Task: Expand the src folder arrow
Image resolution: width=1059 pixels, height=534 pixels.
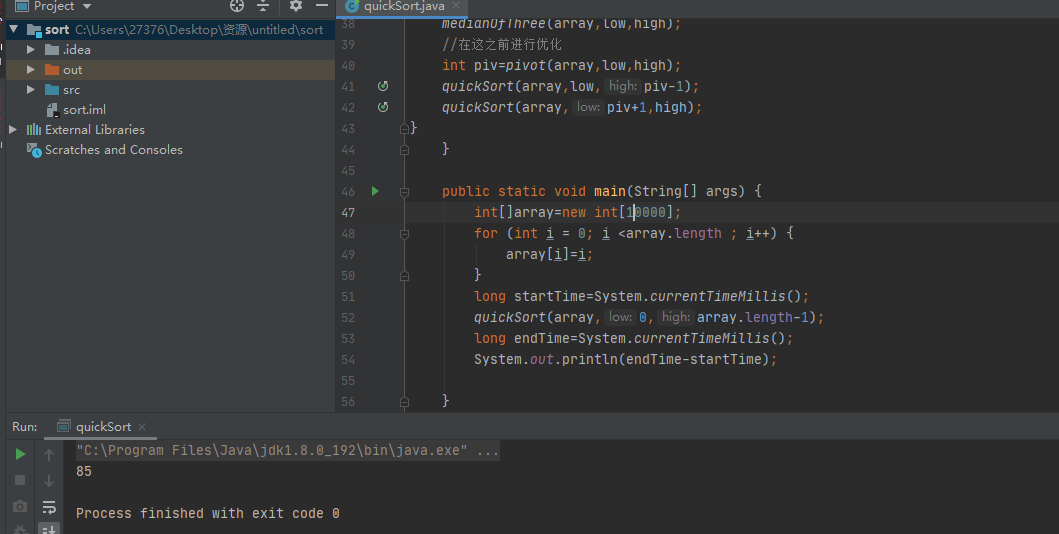Action: click(x=30, y=89)
